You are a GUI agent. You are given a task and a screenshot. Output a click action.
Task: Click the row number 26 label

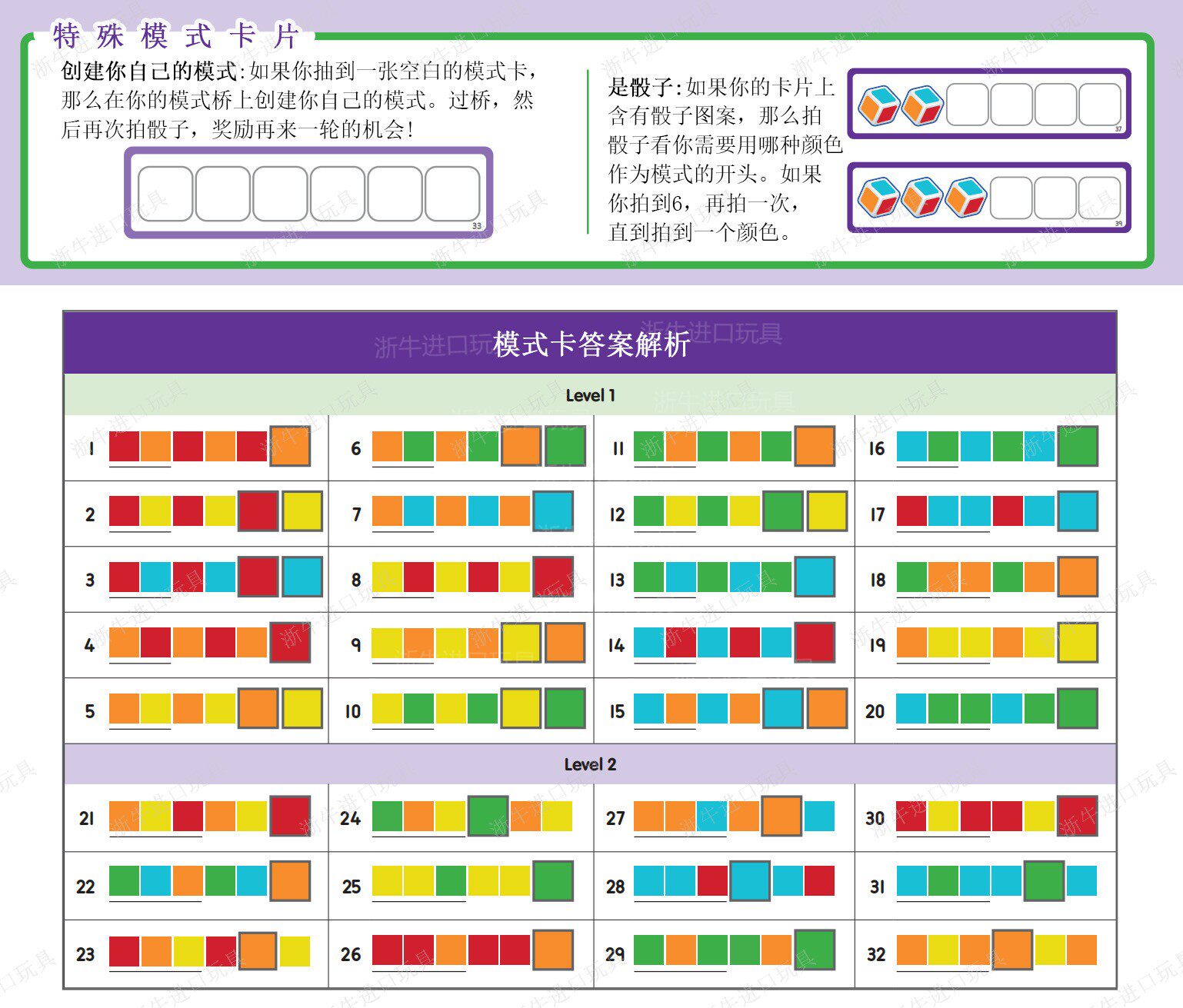coord(351,954)
